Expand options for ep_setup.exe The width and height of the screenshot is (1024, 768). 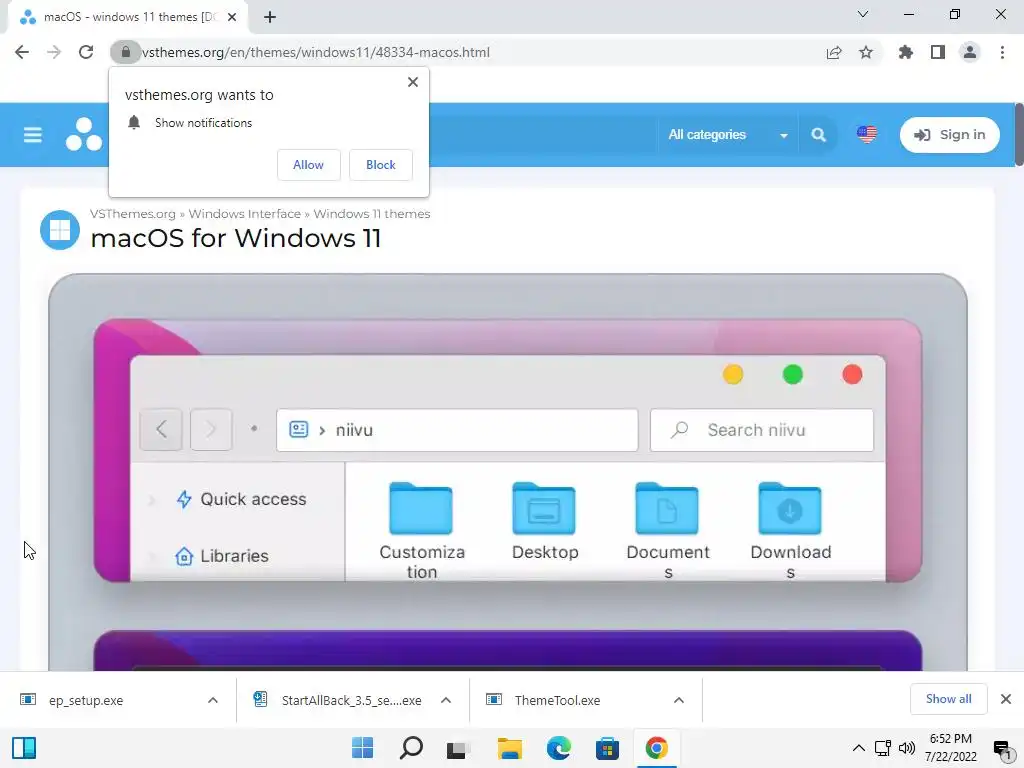click(213, 700)
